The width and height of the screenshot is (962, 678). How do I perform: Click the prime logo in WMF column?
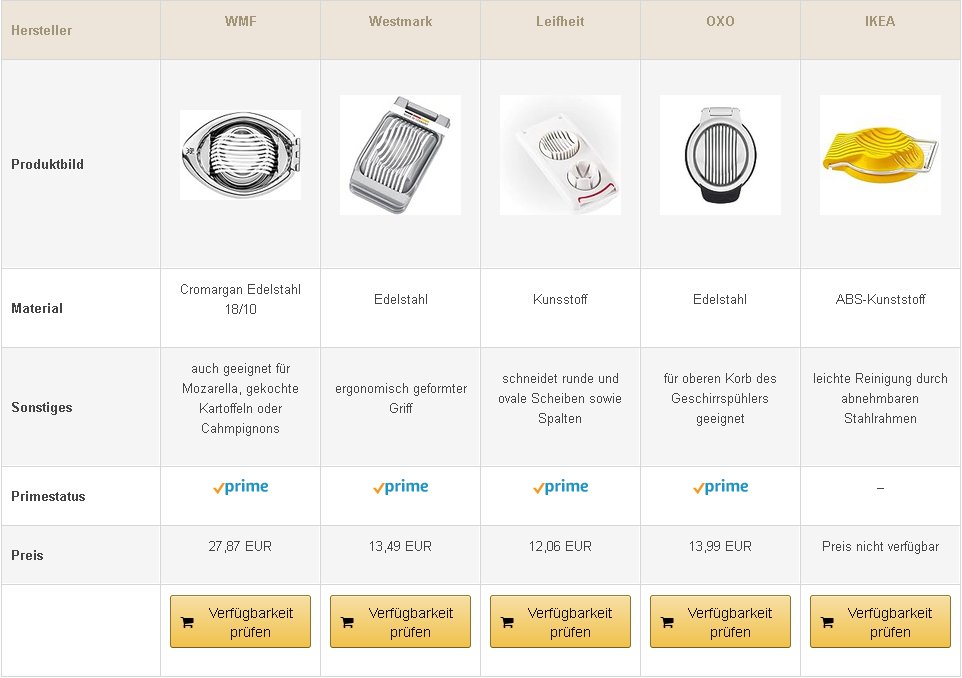[240, 487]
